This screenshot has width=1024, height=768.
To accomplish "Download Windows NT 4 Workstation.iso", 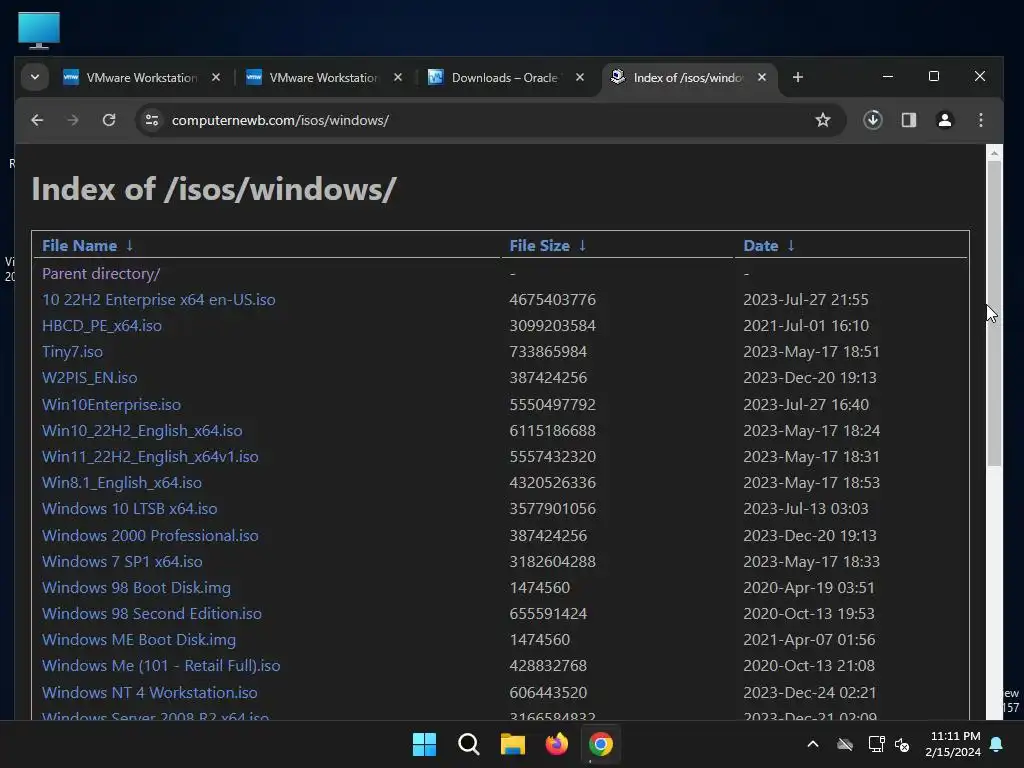I will click(150, 693).
